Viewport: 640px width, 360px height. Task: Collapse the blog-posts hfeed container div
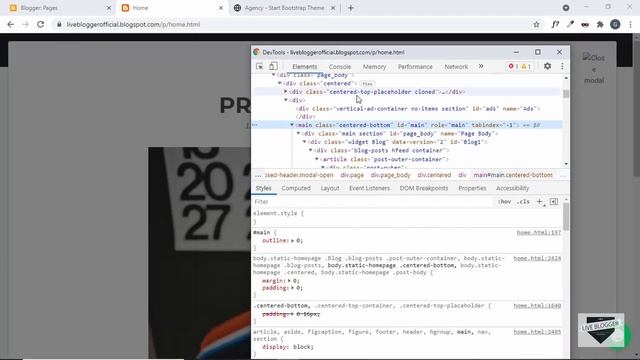point(311,150)
